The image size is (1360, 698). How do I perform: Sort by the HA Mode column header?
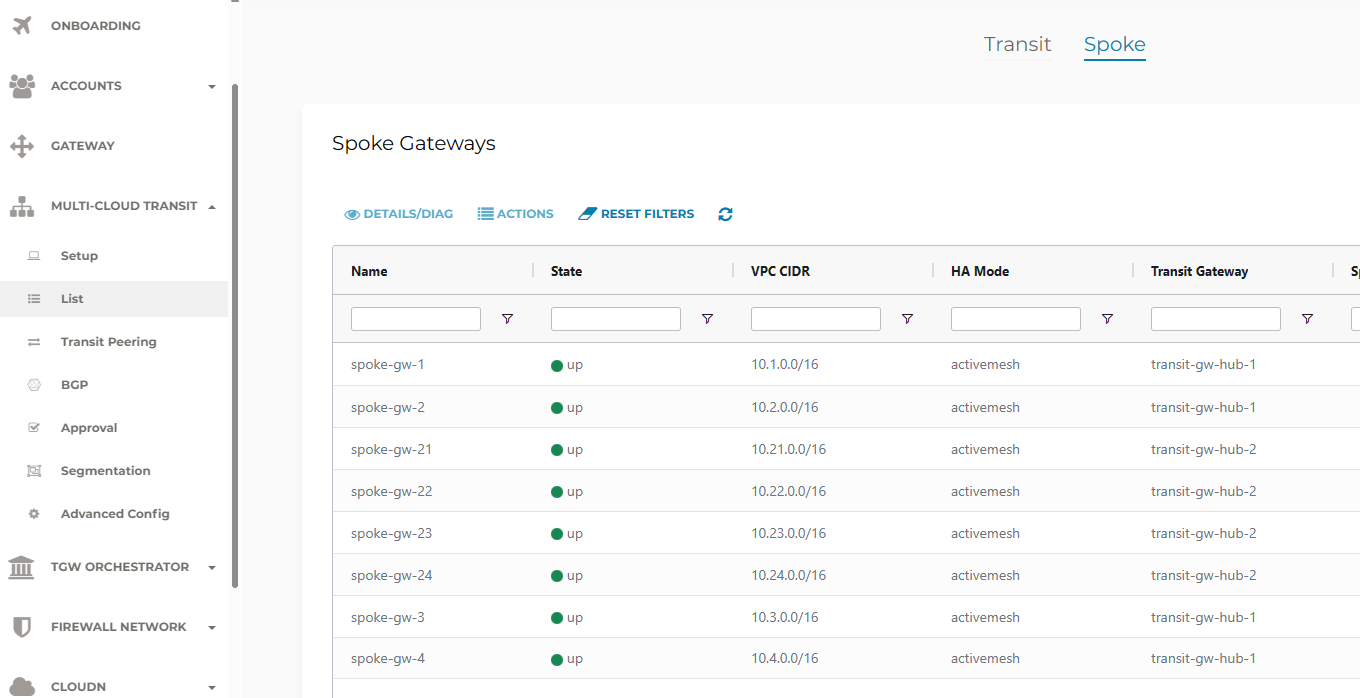tap(980, 271)
